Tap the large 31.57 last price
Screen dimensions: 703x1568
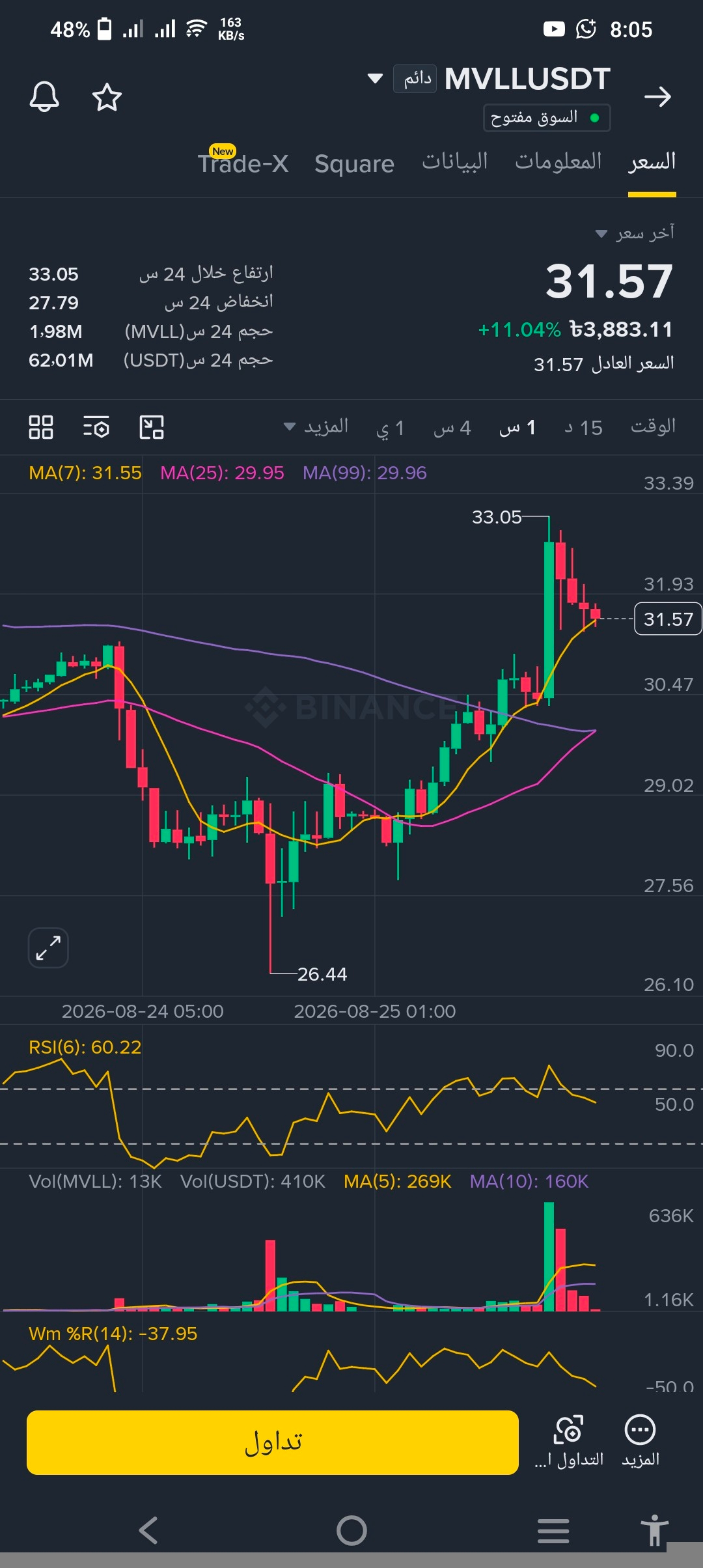[x=609, y=281]
